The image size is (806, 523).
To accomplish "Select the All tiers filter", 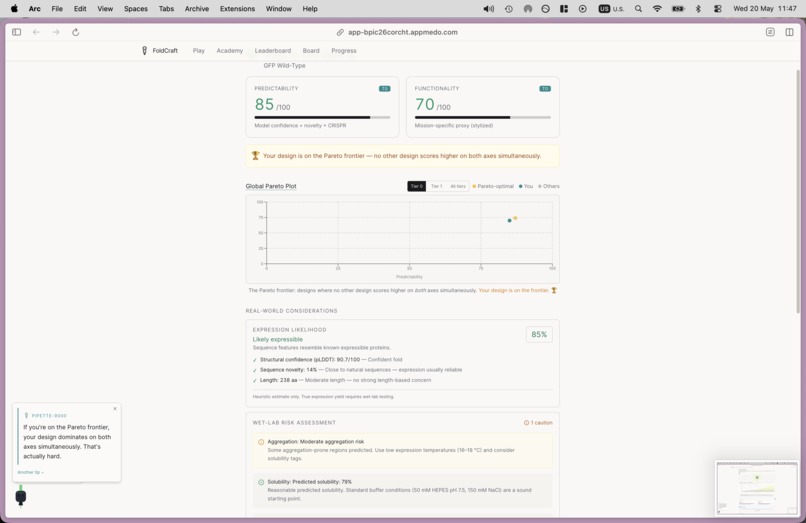I will (457, 186).
